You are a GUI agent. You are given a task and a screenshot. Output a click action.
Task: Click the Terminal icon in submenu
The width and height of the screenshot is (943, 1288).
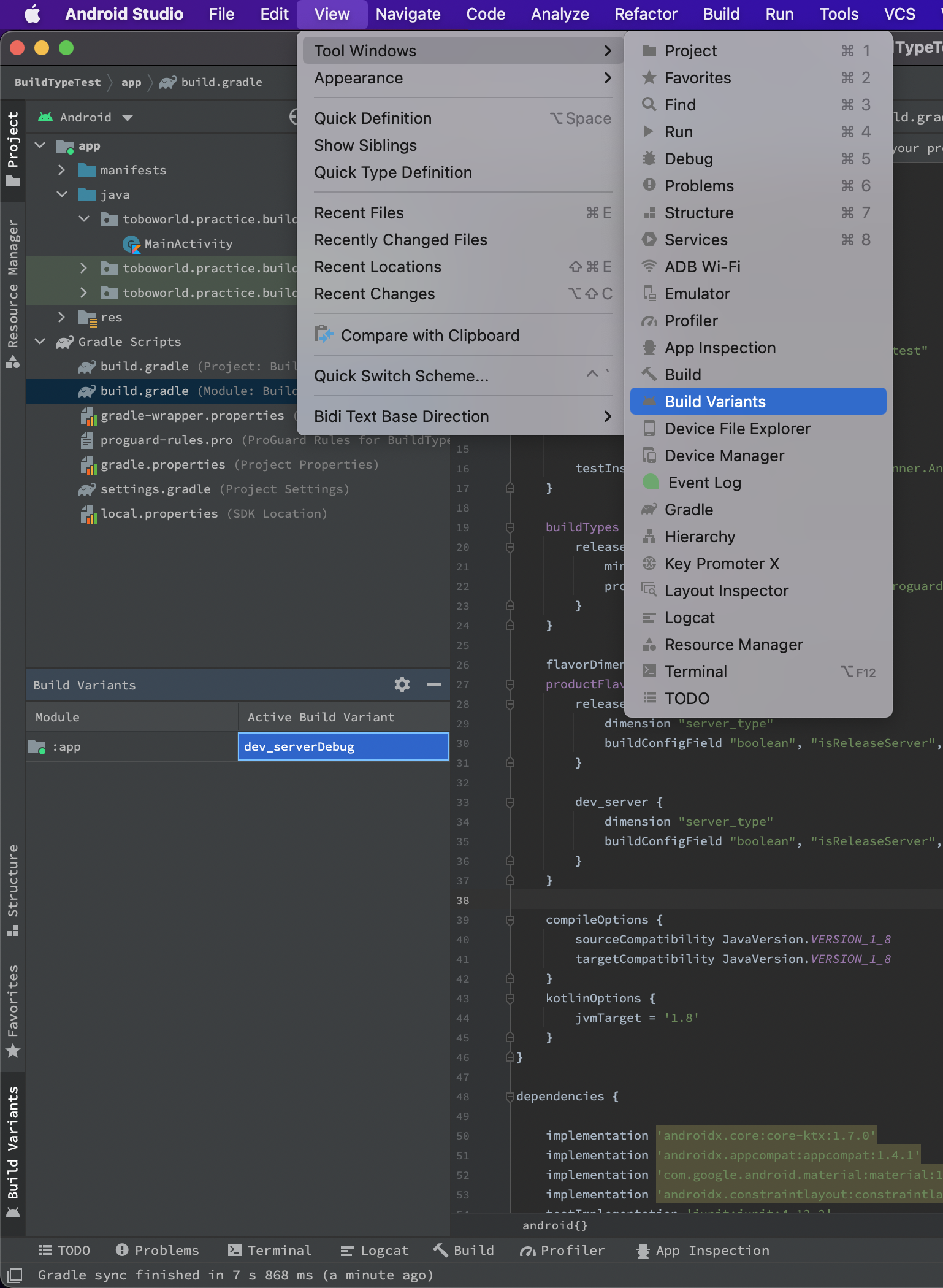point(649,672)
